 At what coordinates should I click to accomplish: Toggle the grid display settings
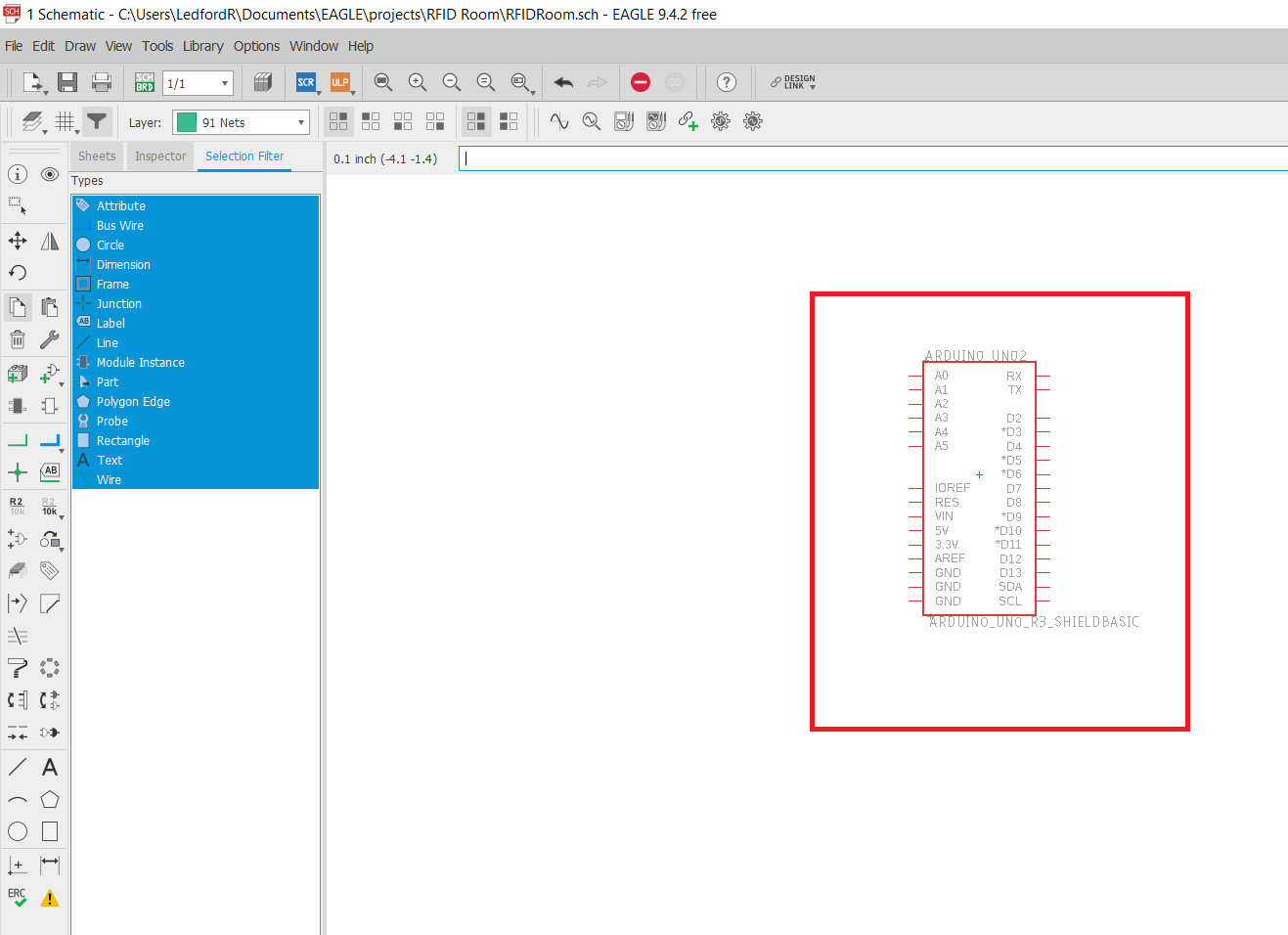(x=65, y=121)
